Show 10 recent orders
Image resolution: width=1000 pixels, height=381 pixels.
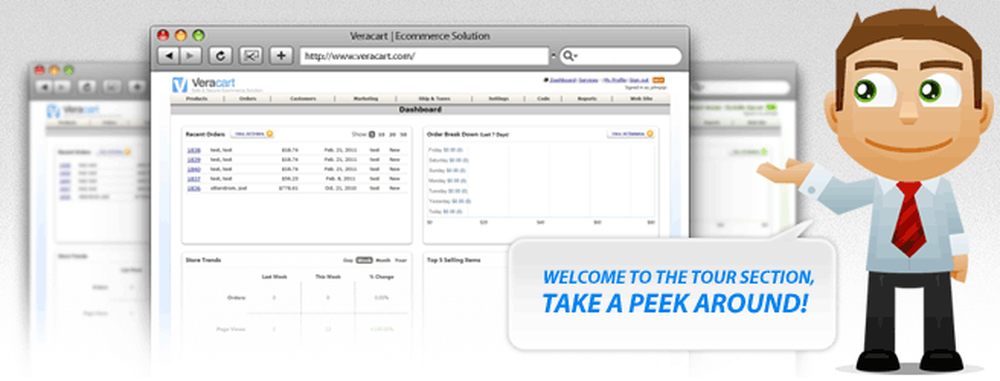pyautogui.click(x=381, y=135)
